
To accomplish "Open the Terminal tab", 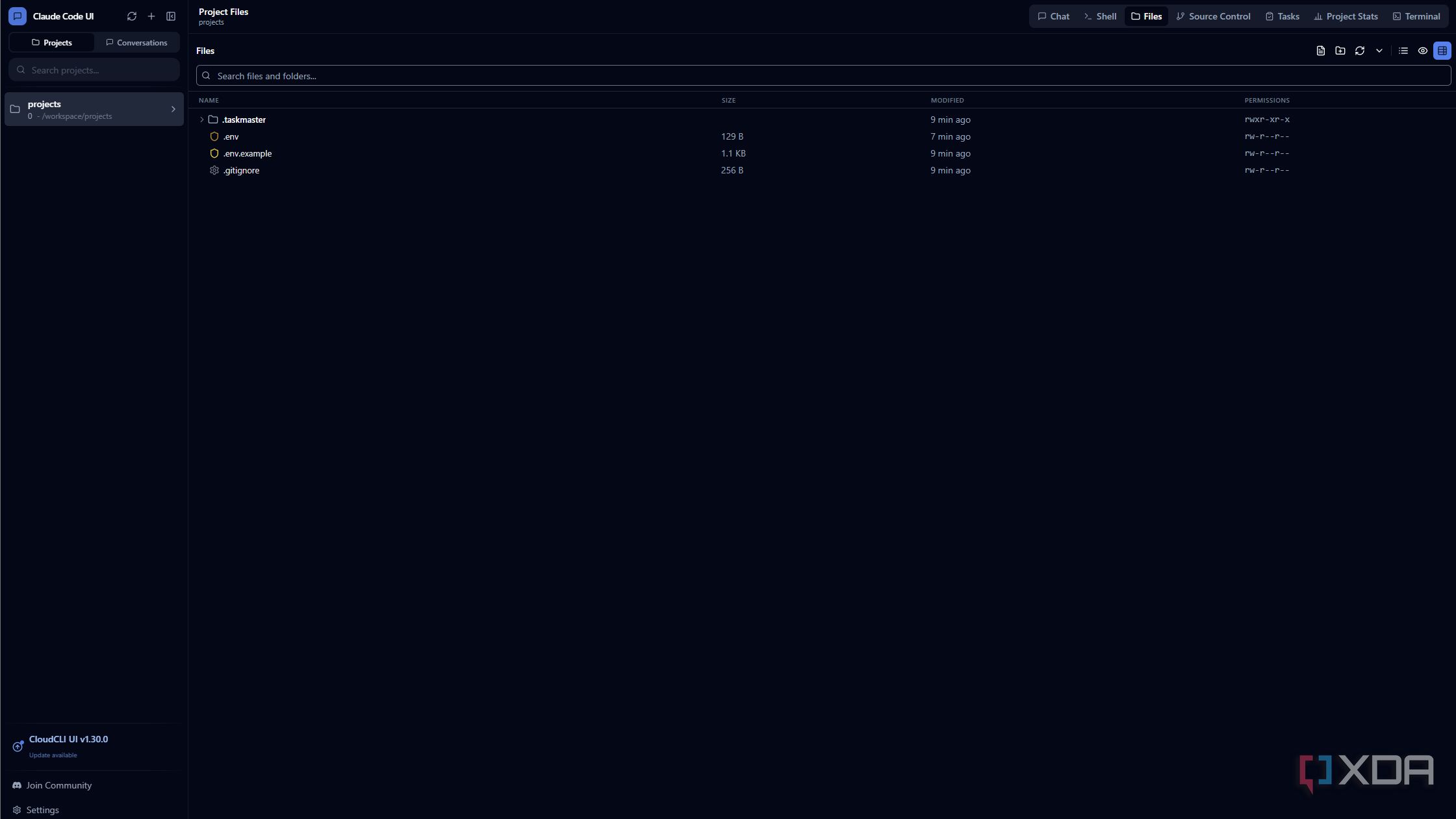I will click(x=1416, y=16).
